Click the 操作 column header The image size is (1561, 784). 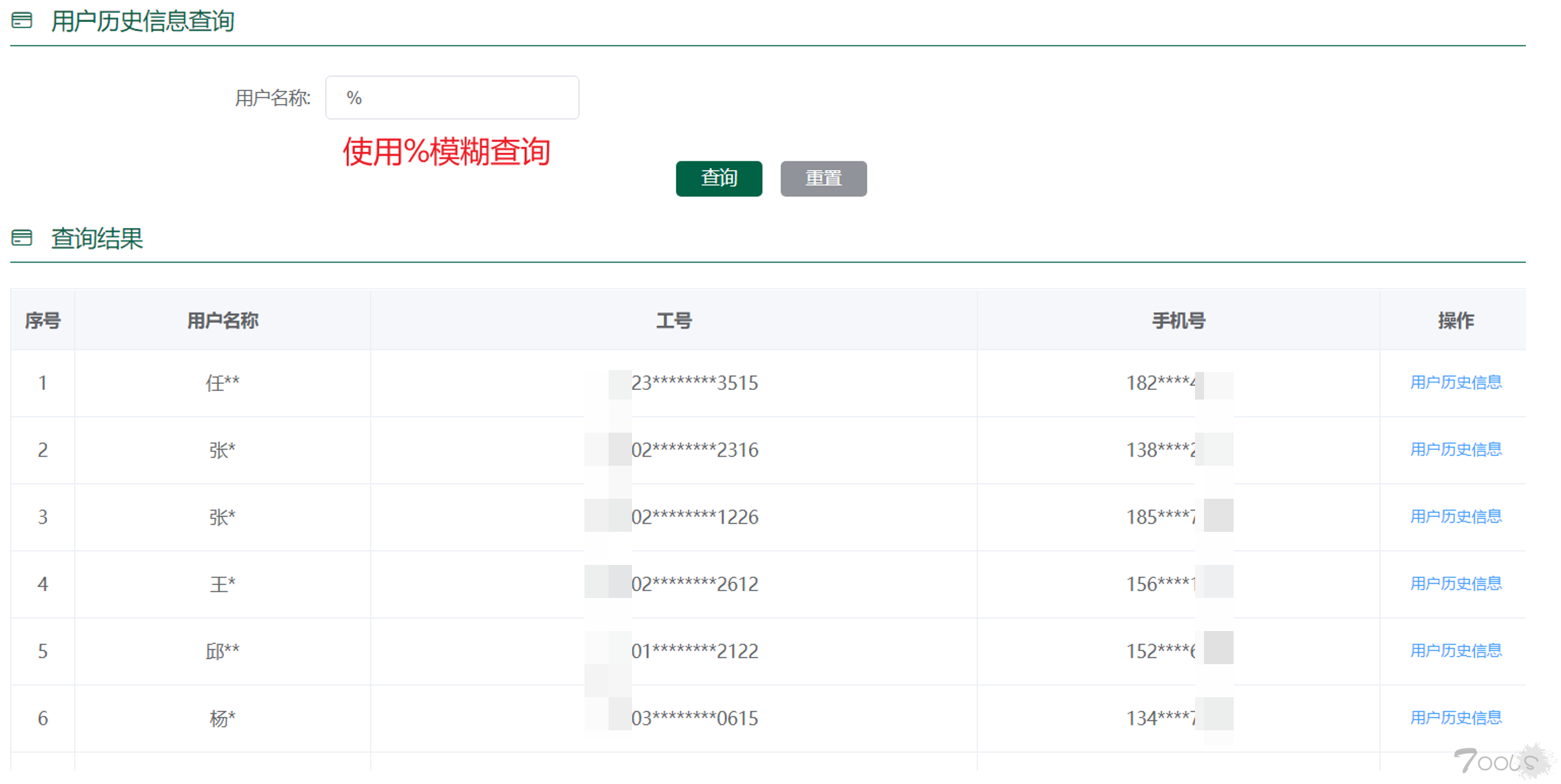tap(1456, 320)
